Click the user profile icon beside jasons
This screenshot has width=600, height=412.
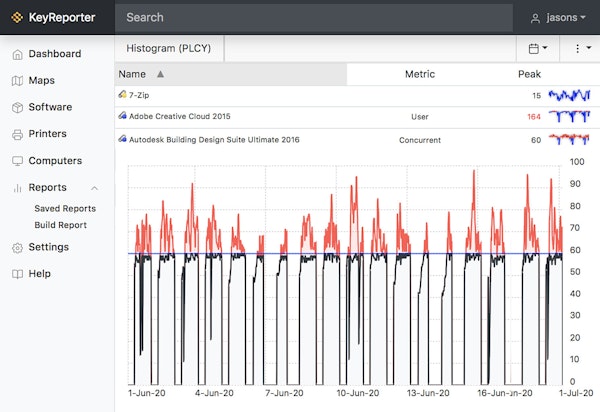(x=535, y=18)
